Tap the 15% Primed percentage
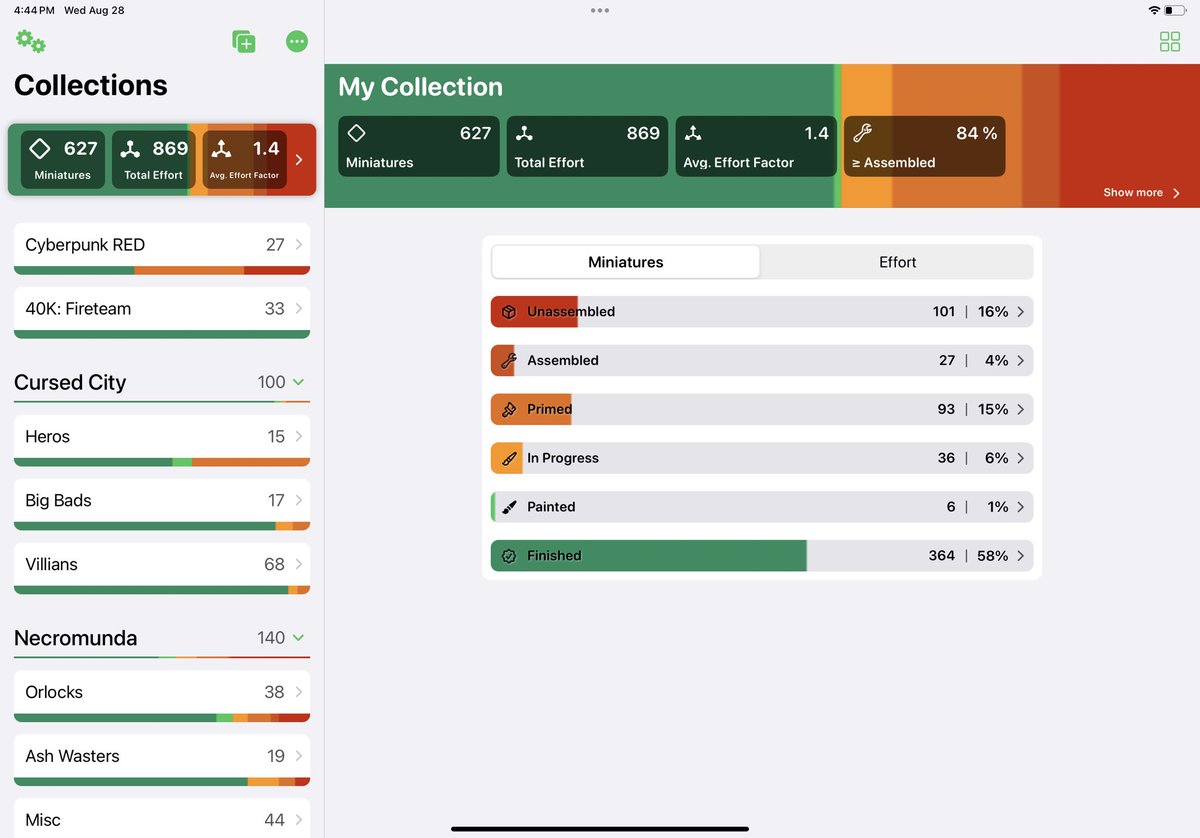 point(993,409)
